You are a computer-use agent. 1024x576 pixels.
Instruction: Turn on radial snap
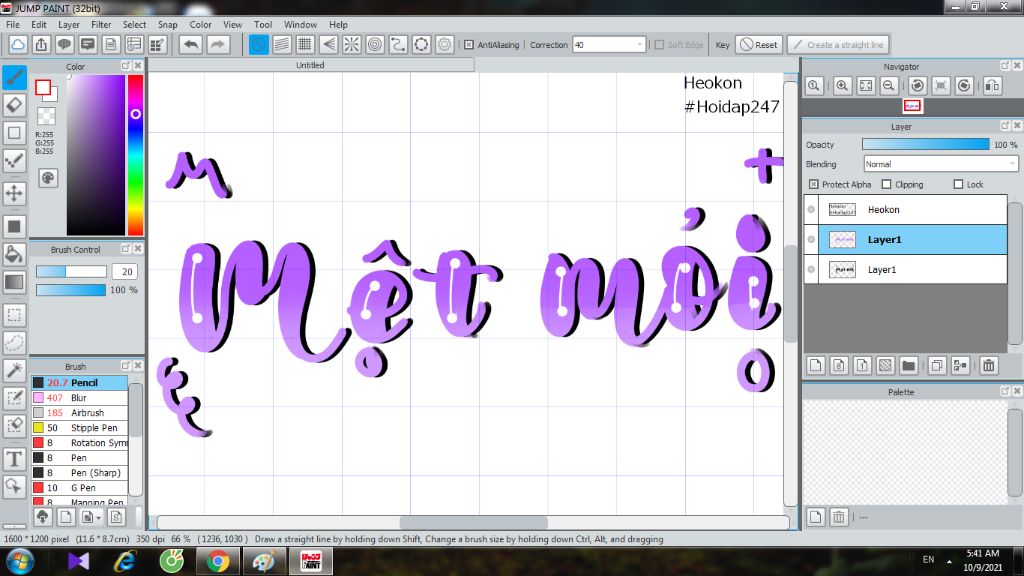(351, 44)
